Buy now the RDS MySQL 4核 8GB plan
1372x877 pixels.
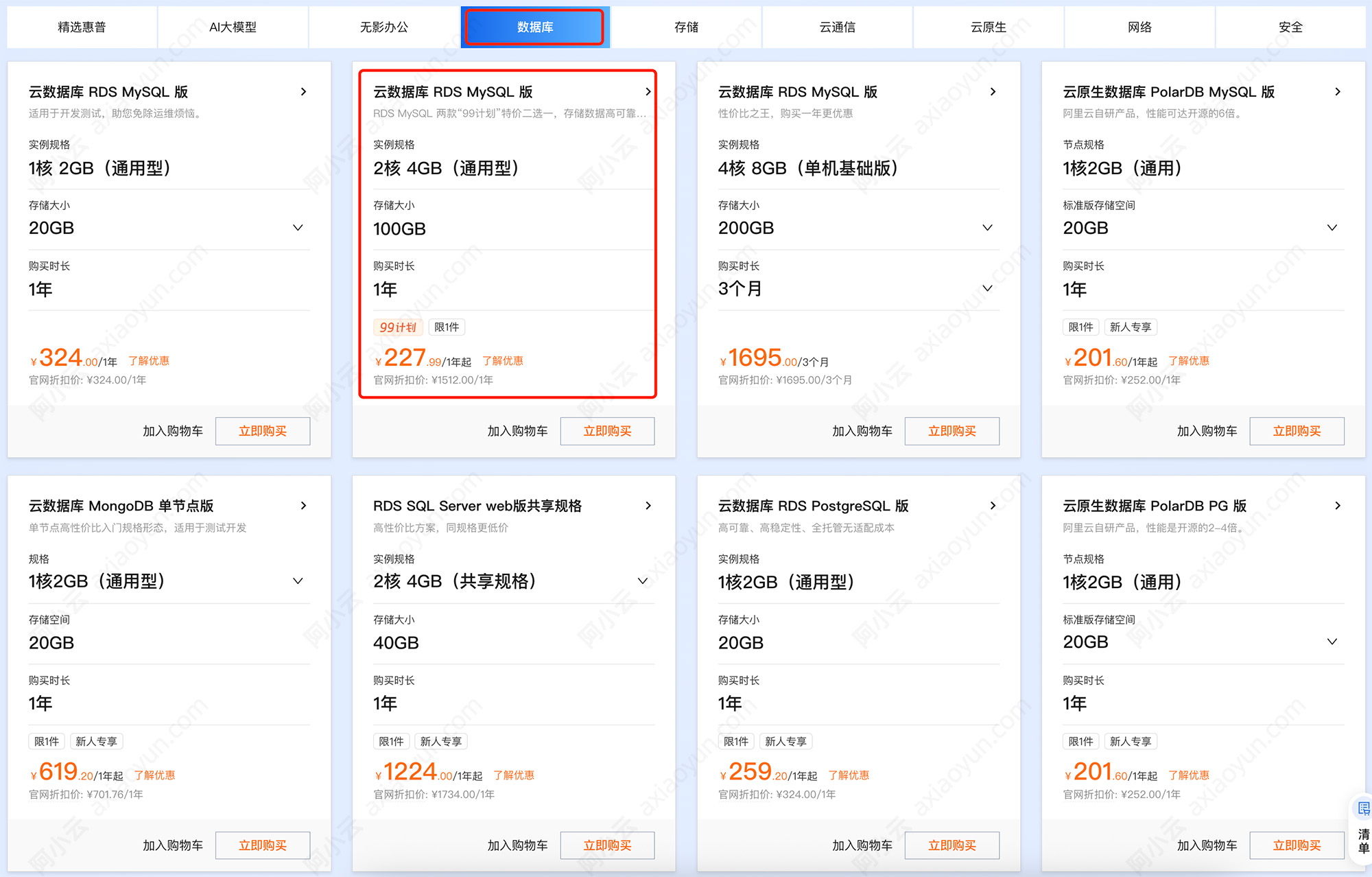click(952, 431)
